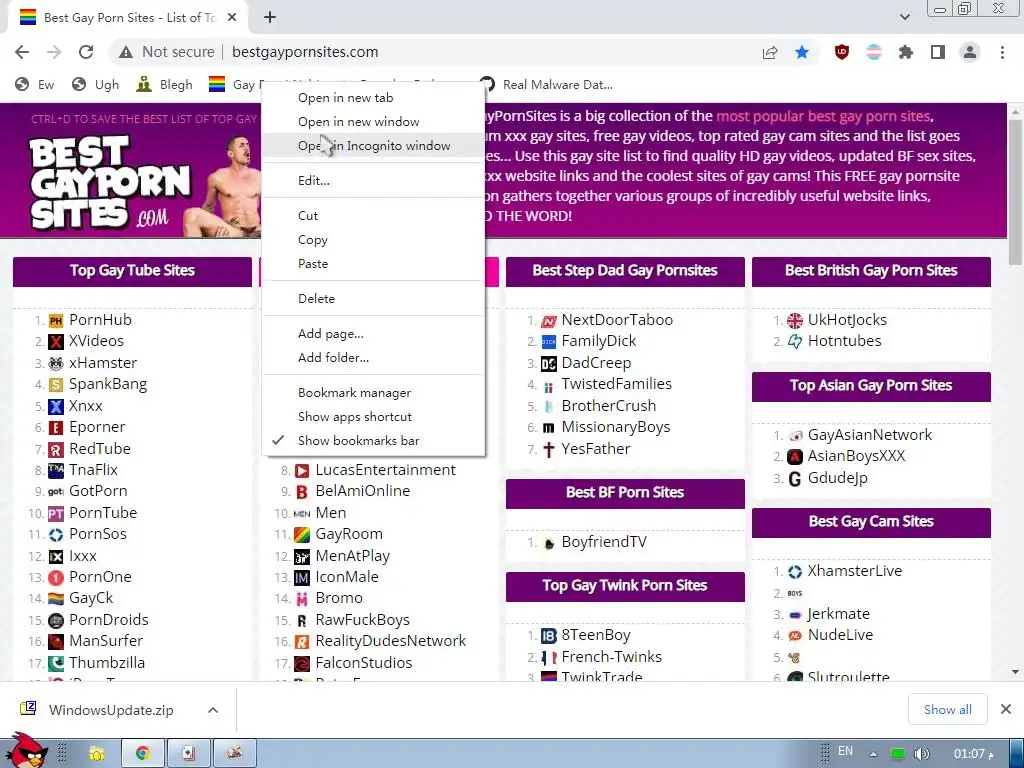Open Bookmark manager from menu
1024x768 pixels.
coord(374,393)
